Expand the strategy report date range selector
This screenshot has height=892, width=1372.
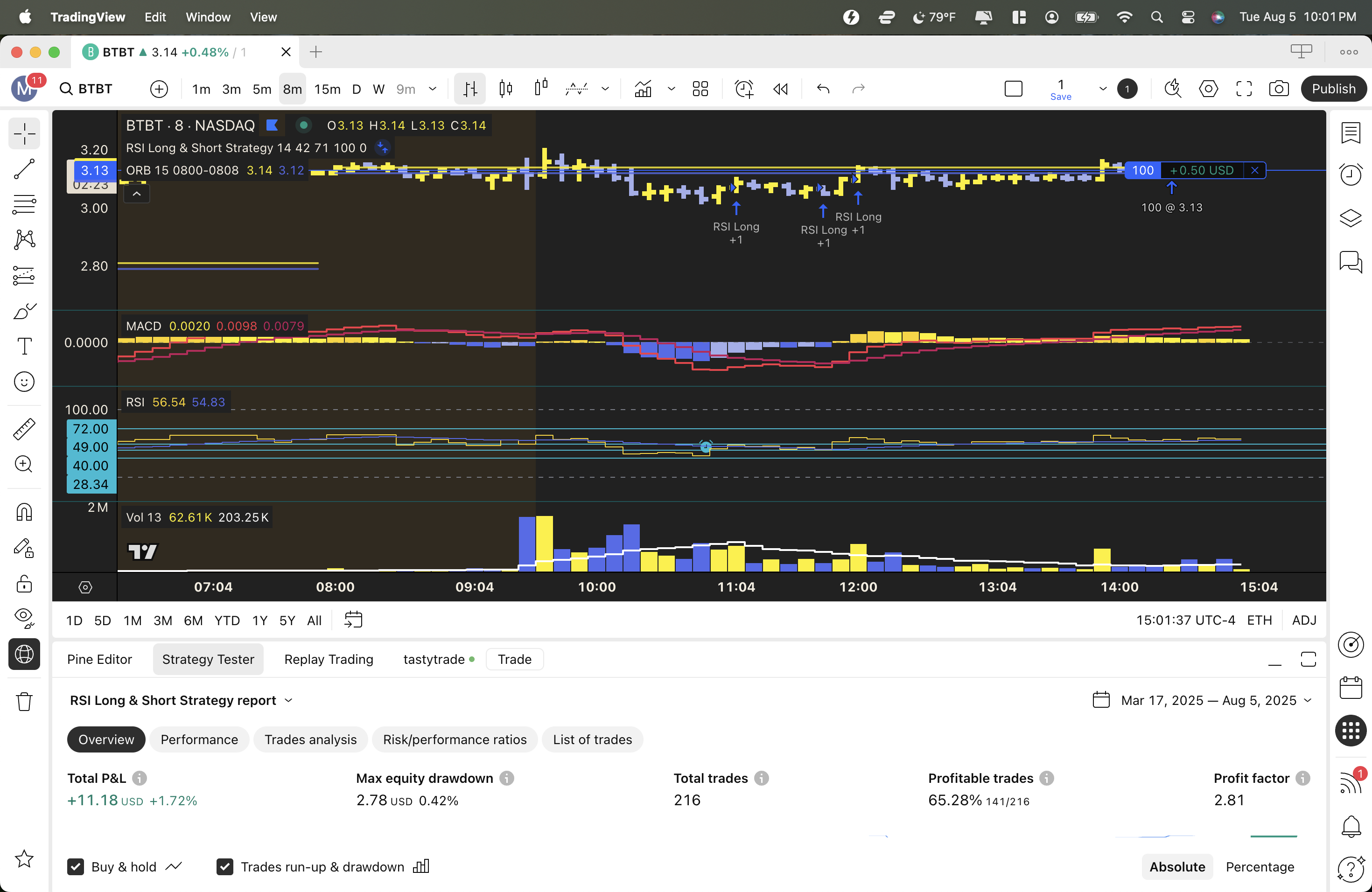tap(1216, 699)
